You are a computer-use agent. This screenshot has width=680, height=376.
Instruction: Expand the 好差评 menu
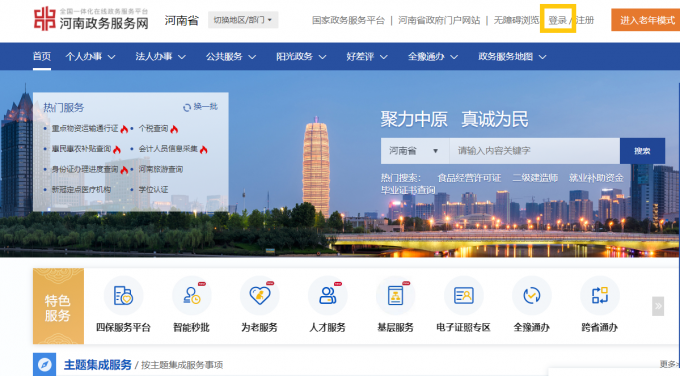367,56
